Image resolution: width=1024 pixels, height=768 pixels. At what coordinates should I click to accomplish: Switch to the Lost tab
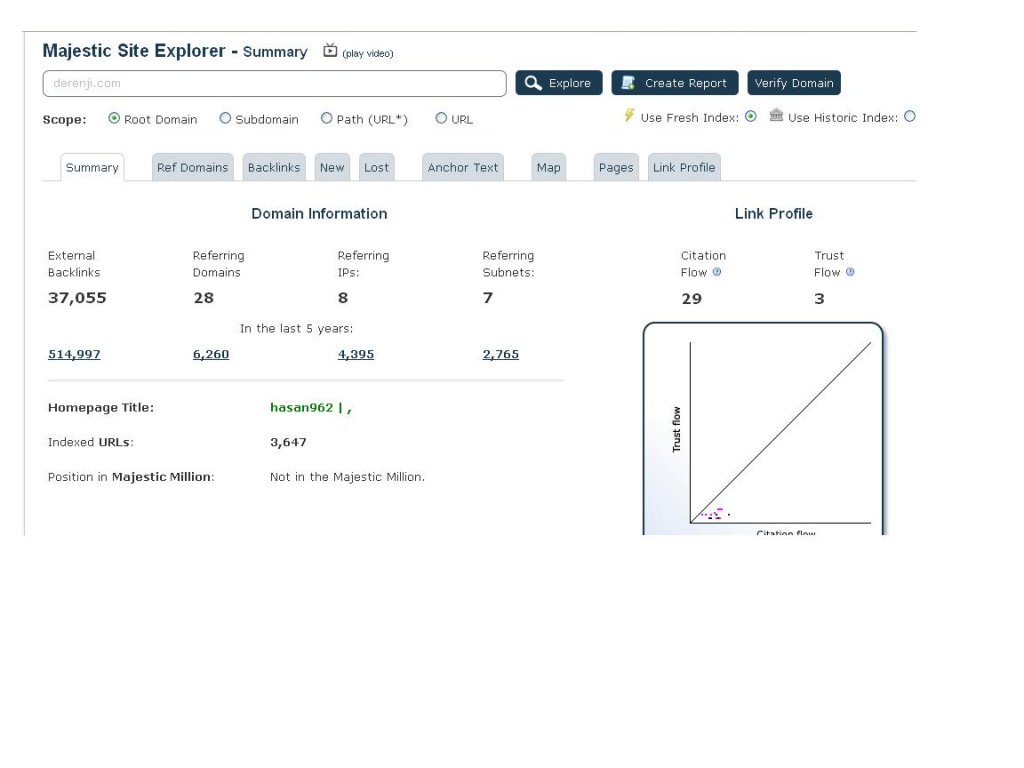[376, 168]
